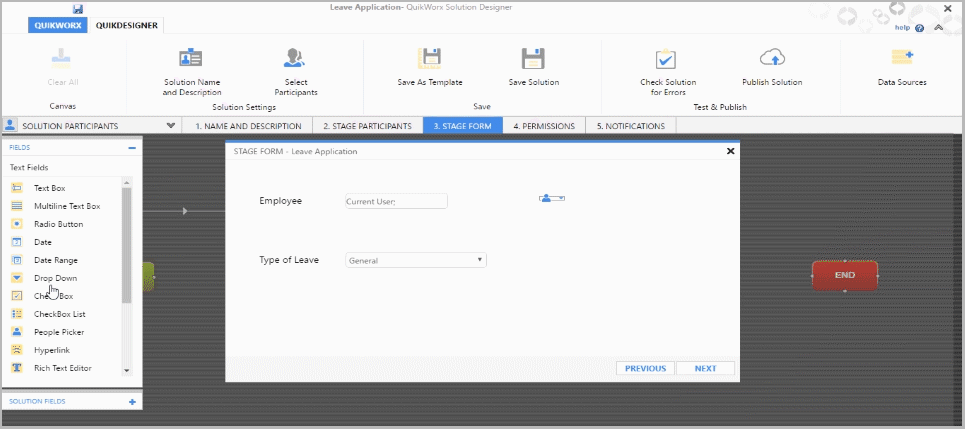The image size is (965, 429).
Task: Click the Save As Template icon
Action: (x=430, y=58)
